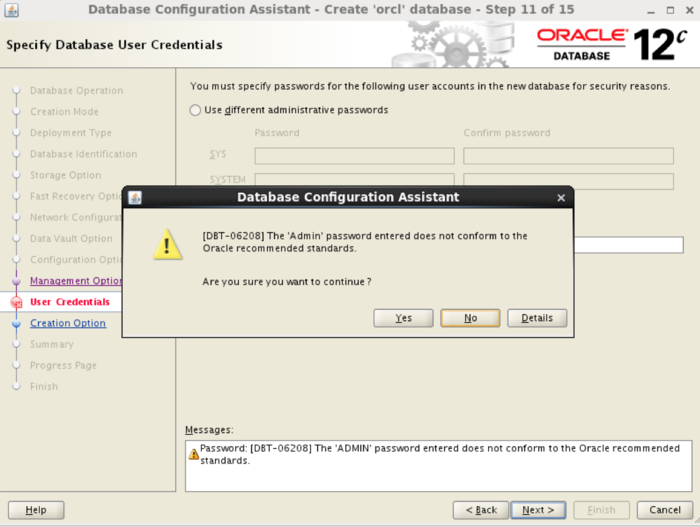Choose No in the warning dialog
The height and width of the screenshot is (527, 700).
pos(470,318)
